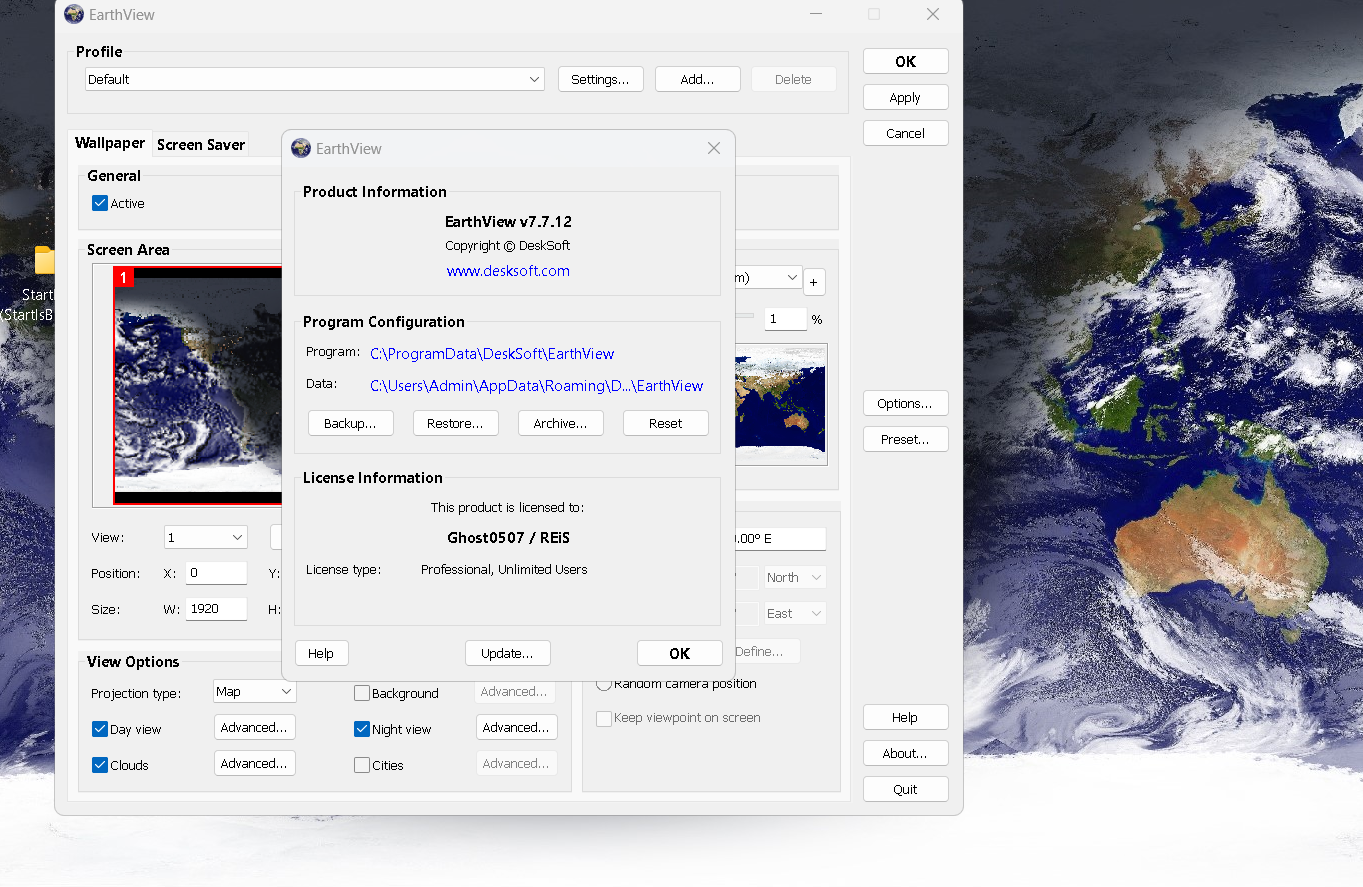This screenshot has height=887, width=1363.
Task: Open the www.desksoft.com link
Action: (x=508, y=271)
